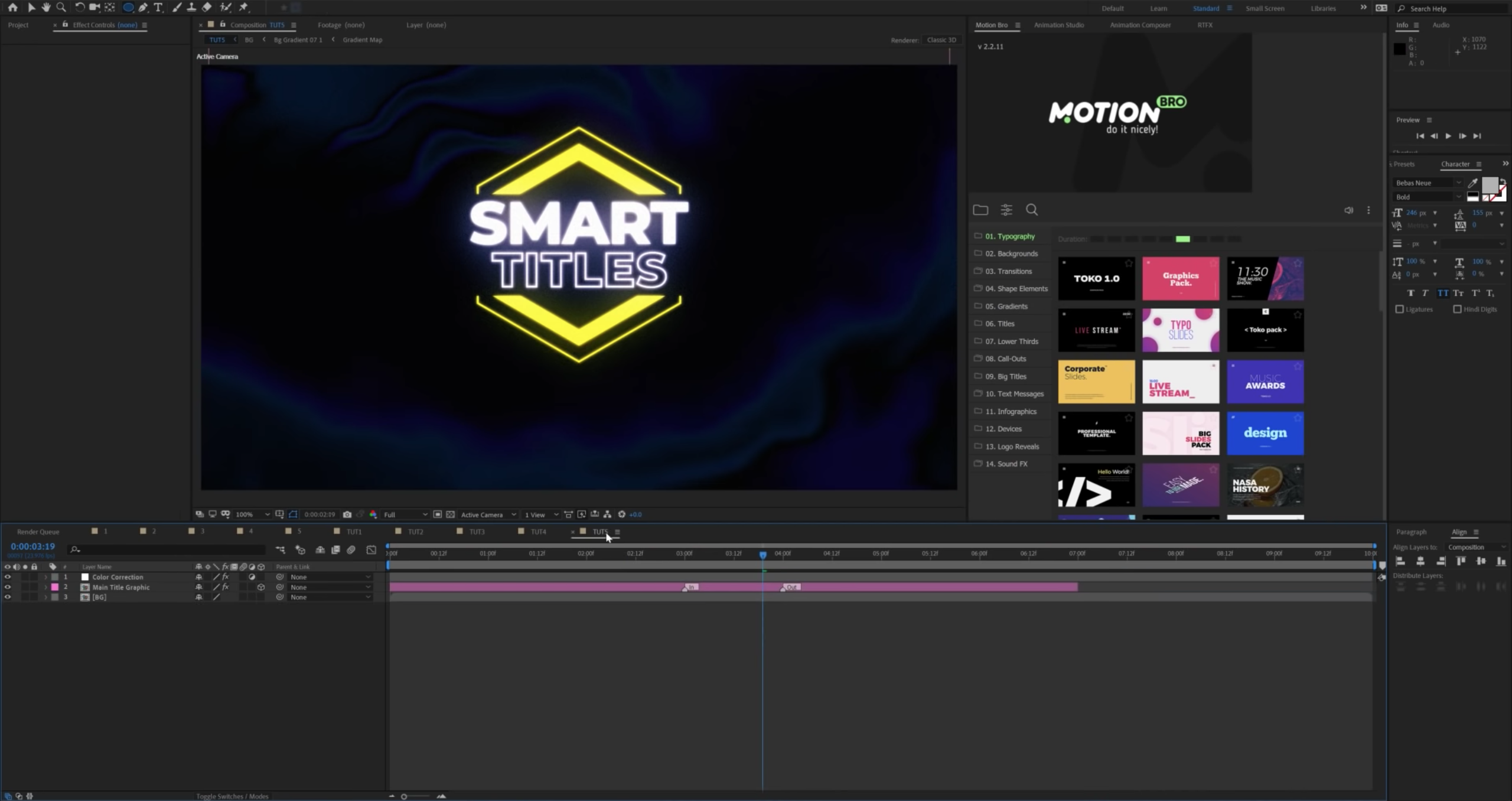Toggle Transparency Grid button
Screen dimensions: 1512x801
pos(450,515)
